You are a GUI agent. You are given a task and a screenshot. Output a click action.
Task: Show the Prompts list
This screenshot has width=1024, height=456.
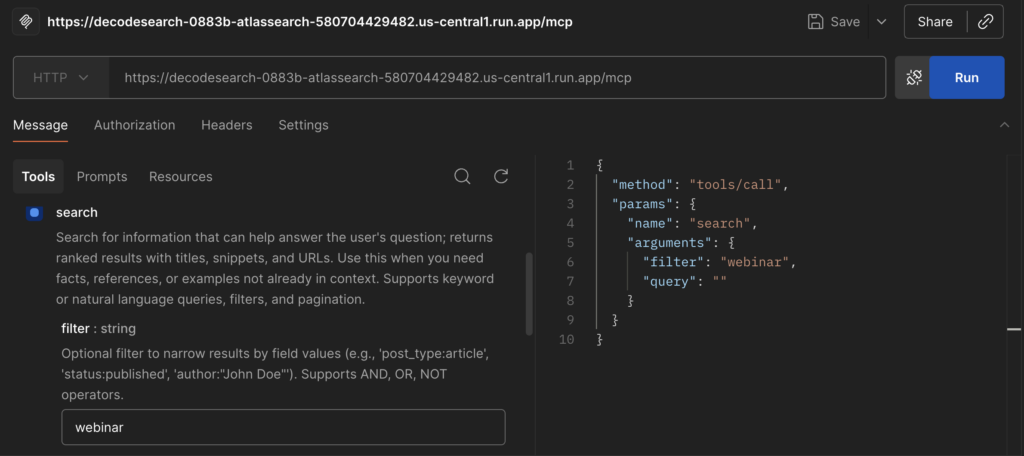(102, 176)
